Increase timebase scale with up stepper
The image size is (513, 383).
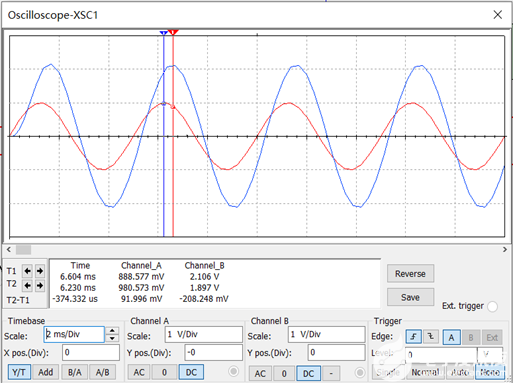(x=112, y=331)
